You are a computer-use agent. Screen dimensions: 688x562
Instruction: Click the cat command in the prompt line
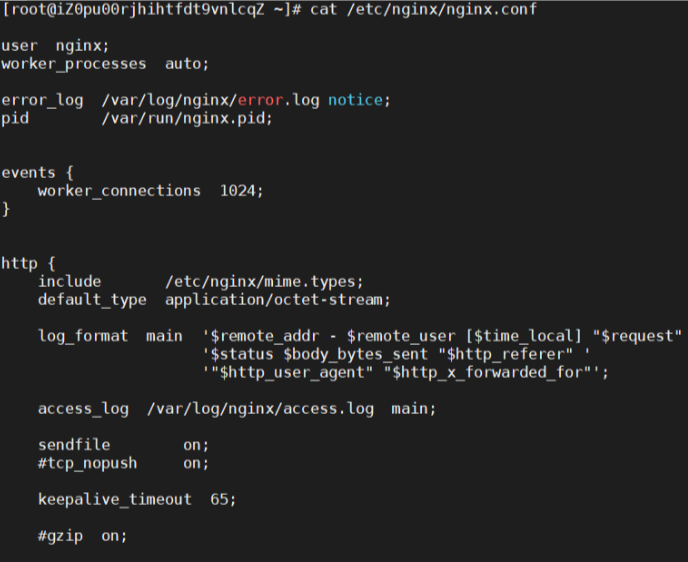click(x=323, y=9)
